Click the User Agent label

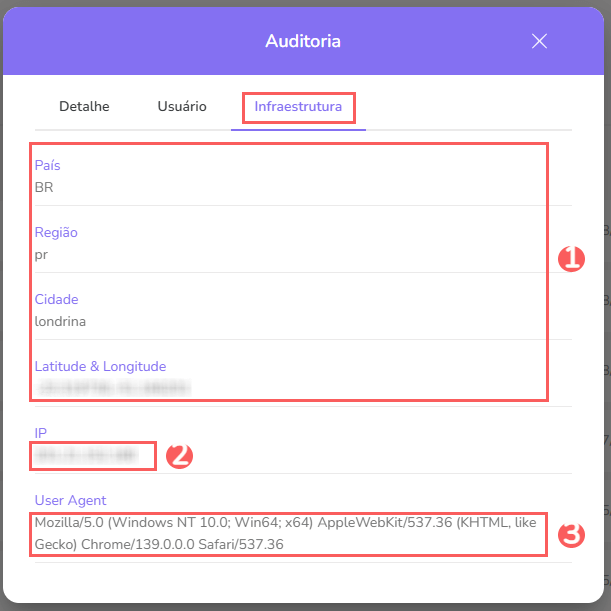pos(70,500)
